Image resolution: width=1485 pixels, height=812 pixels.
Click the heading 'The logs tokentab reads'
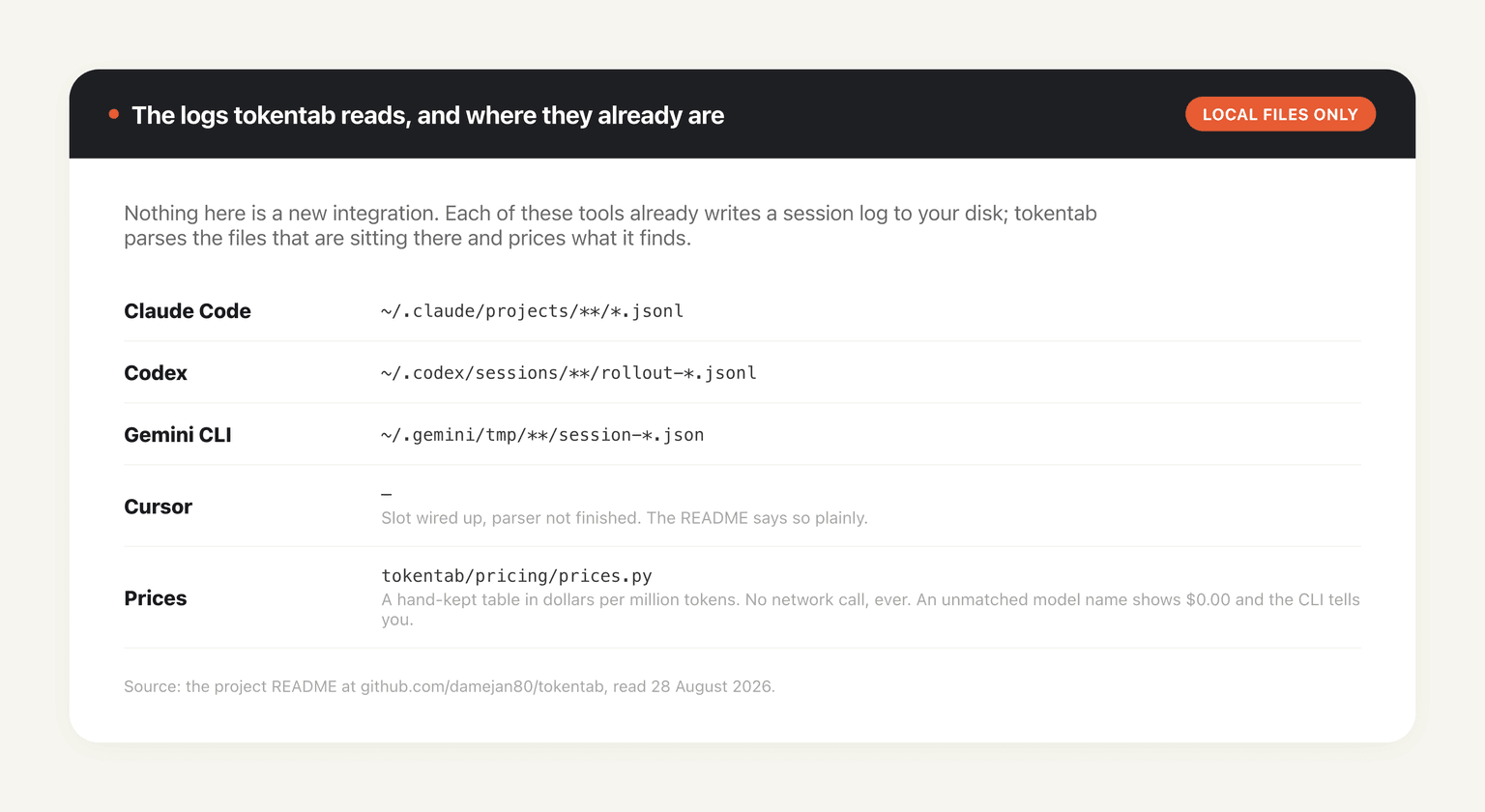[x=427, y=115]
